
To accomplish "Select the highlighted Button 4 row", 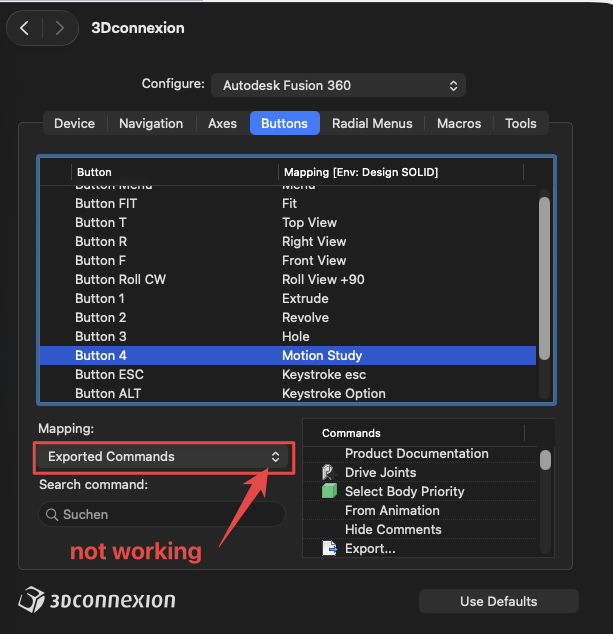I will 288,355.
